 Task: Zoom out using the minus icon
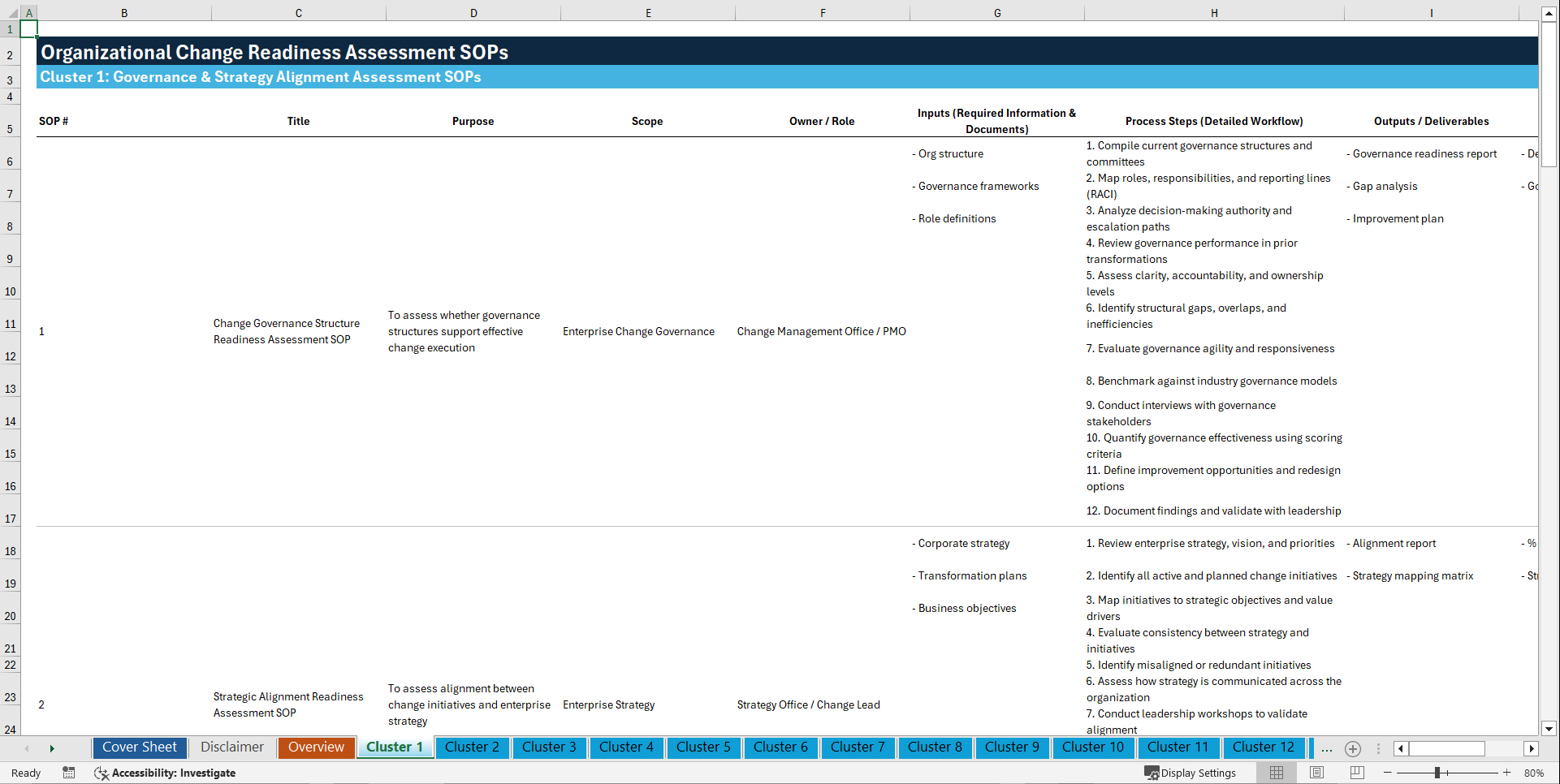click(1388, 773)
